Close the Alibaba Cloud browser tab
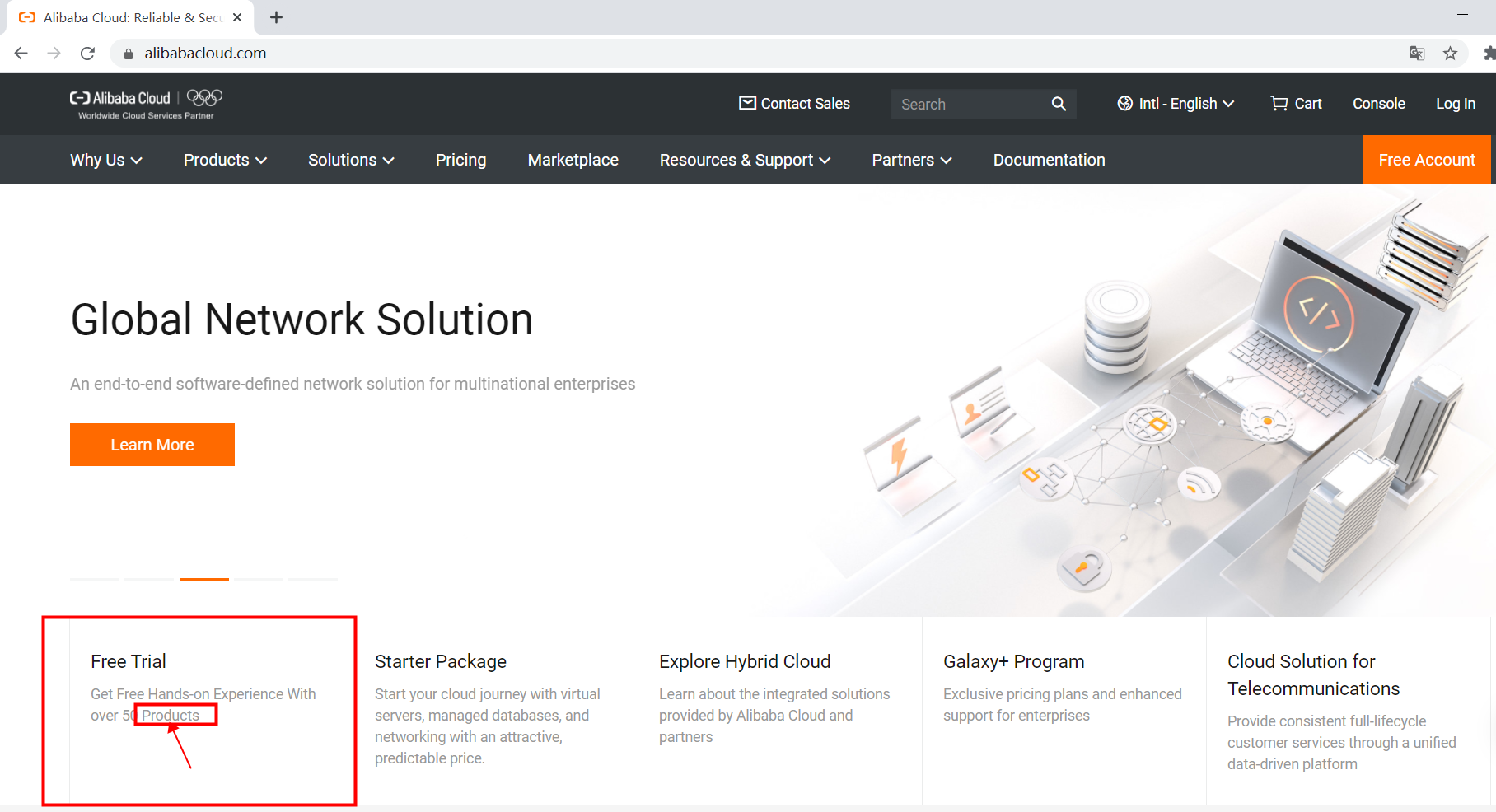The width and height of the screenshot is (1496, 812). pyautogui.click(x=237, y=17)
